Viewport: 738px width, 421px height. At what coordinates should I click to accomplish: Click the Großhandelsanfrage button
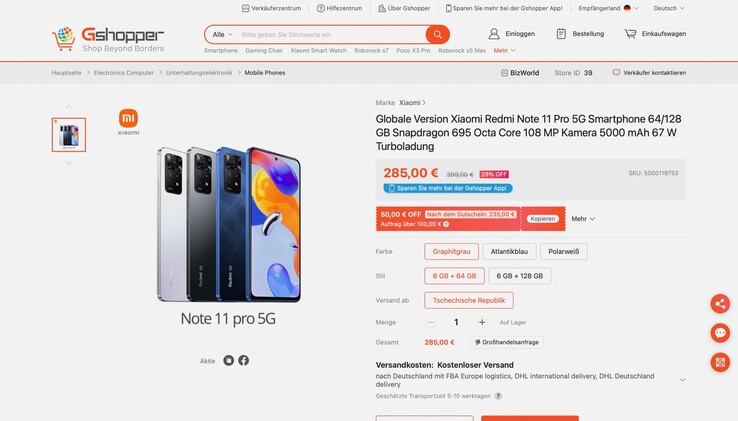tap(507, 342)
